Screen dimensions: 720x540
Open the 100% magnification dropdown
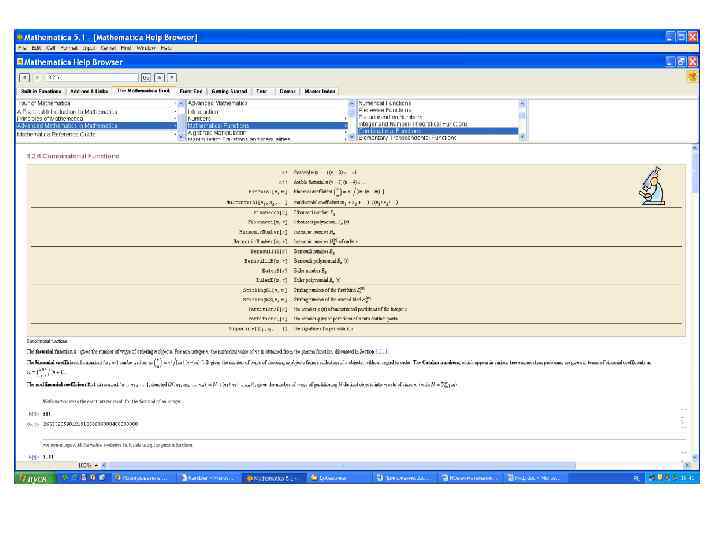88,465
